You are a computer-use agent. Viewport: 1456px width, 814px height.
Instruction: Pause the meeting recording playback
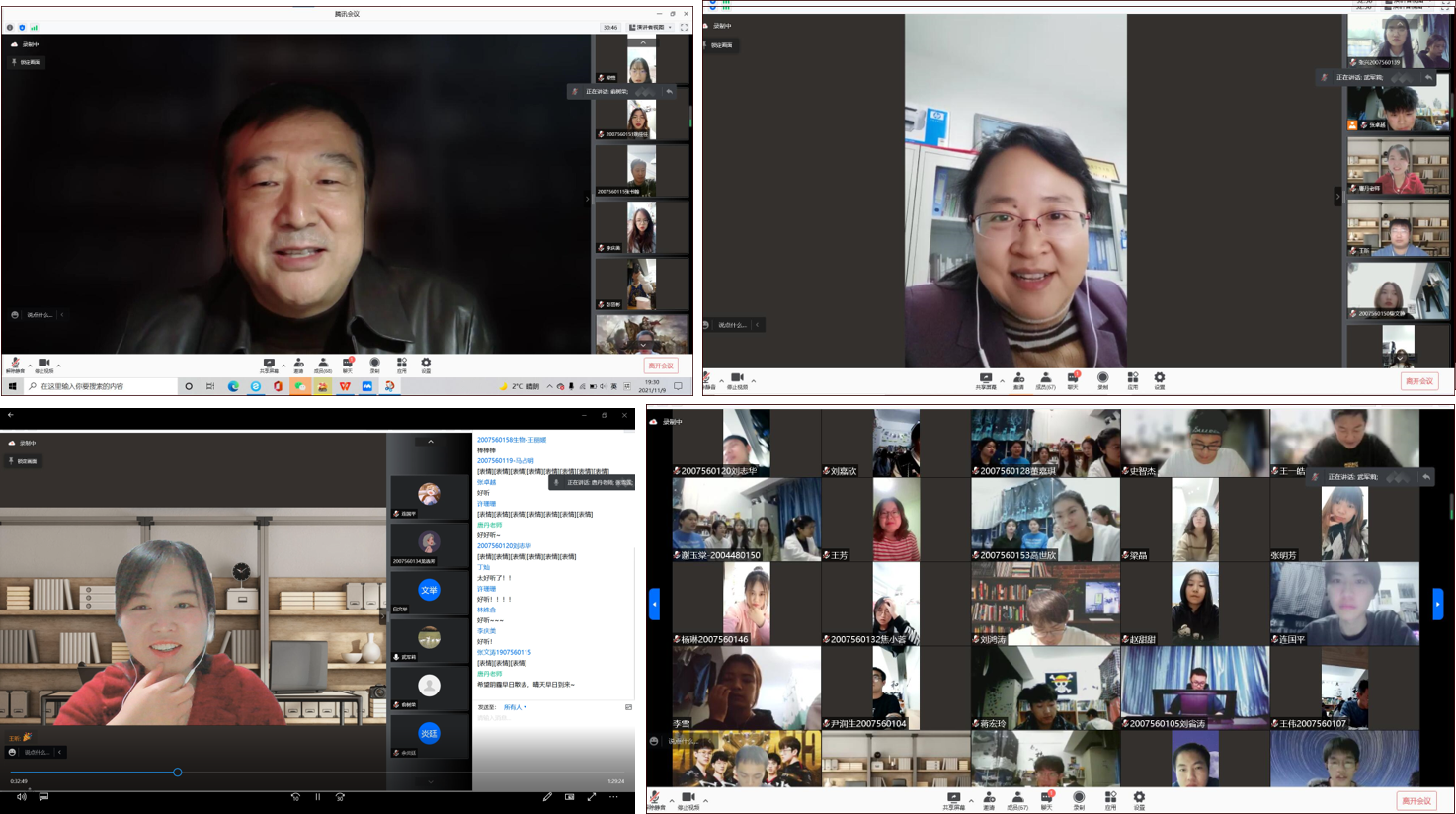coord(317,797)
